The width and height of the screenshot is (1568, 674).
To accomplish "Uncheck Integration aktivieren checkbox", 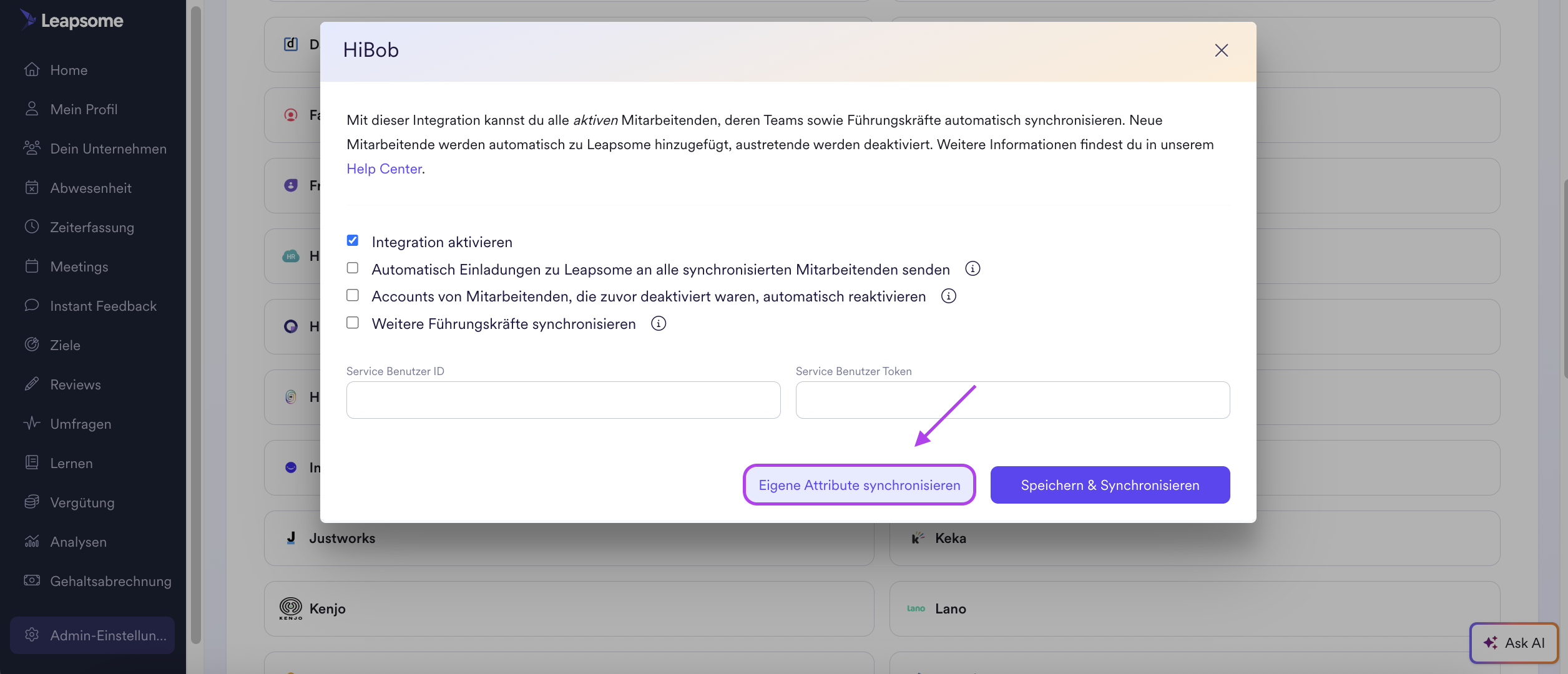I will pos(353,241).
